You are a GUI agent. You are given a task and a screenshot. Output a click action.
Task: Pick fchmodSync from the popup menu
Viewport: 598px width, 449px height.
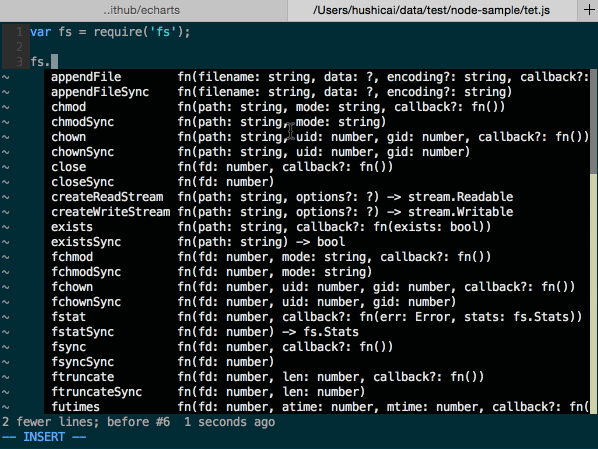(x=317, y=272)
